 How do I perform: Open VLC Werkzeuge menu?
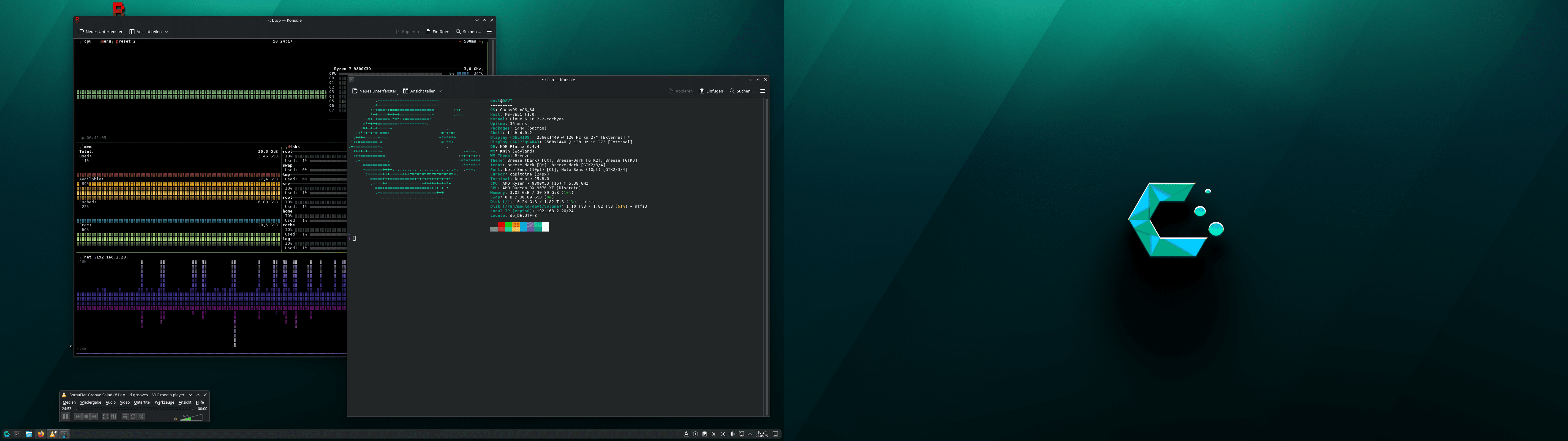click(x=164, y=403)
